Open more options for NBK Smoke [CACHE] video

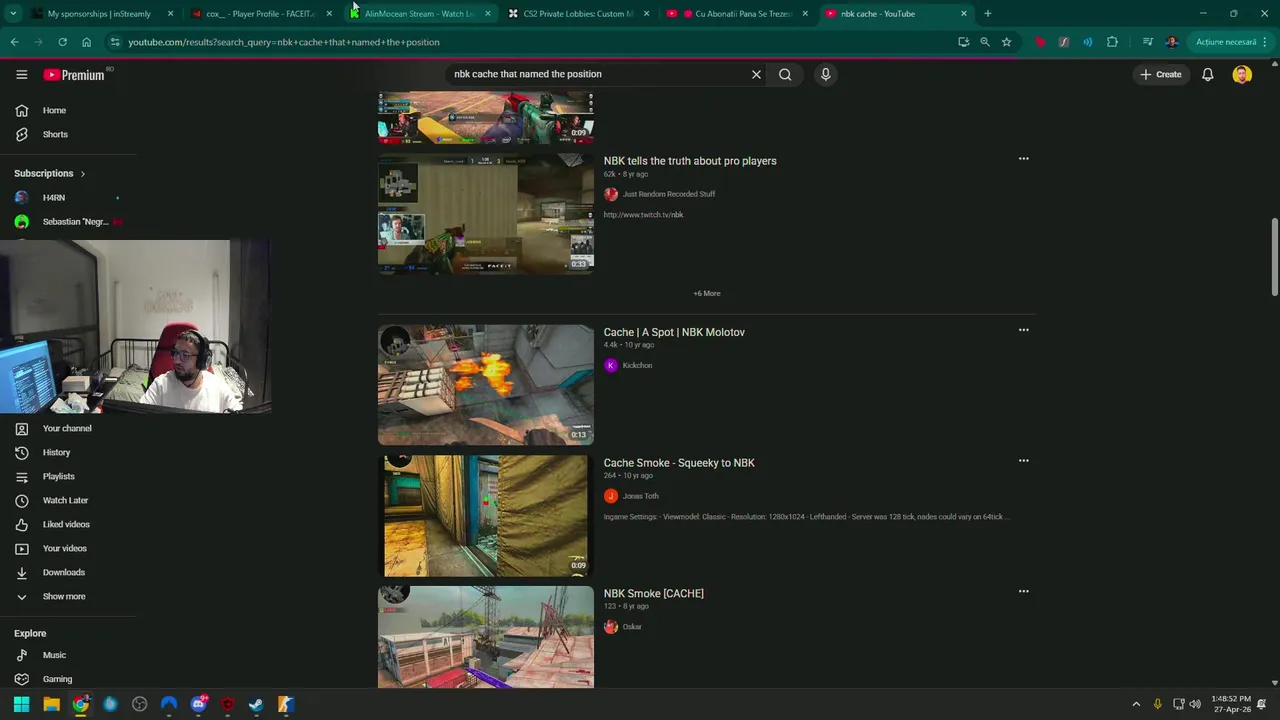1023,592
